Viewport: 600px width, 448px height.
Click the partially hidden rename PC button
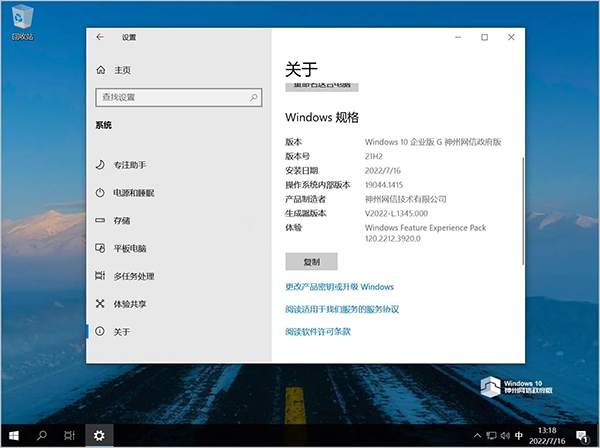(322, 87)
